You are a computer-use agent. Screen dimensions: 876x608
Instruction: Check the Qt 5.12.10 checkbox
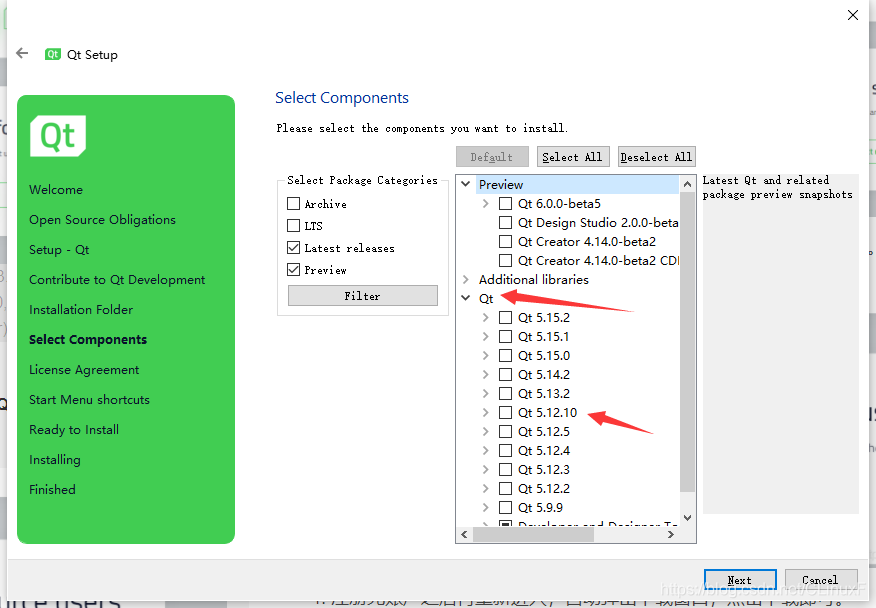505,412
